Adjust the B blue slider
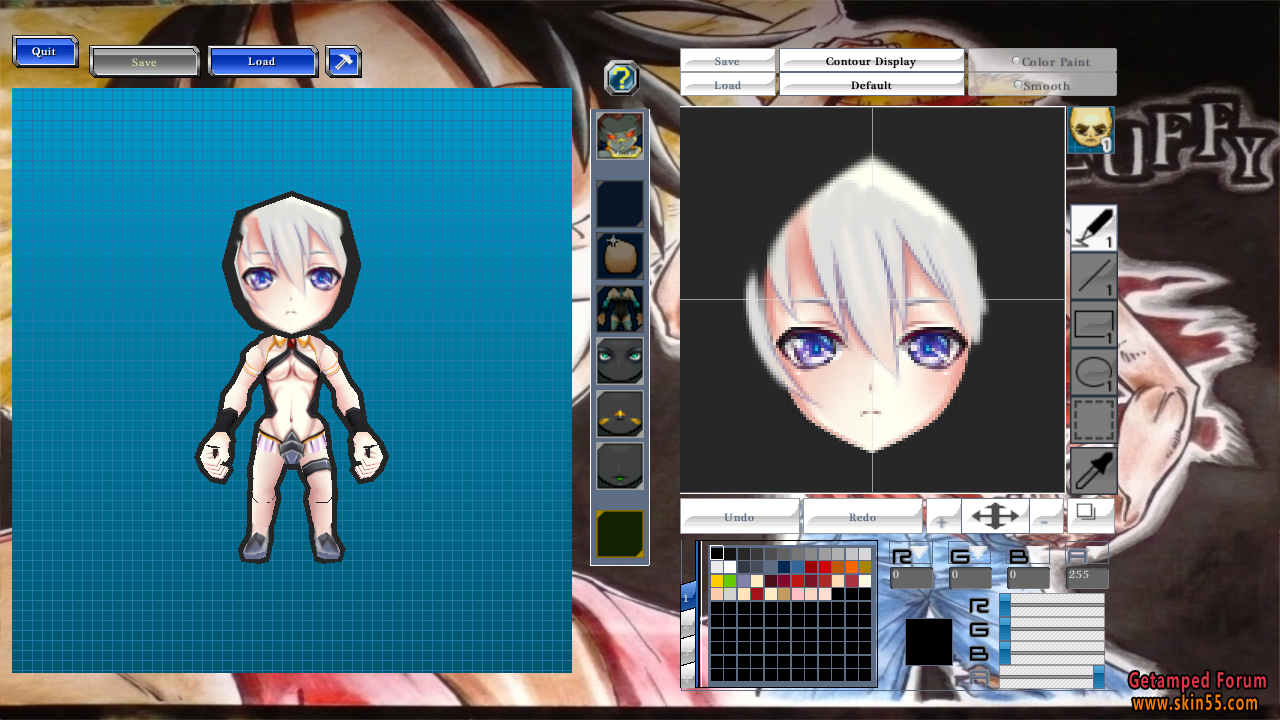This screenshot has height=720, width=1280. 1052,652
